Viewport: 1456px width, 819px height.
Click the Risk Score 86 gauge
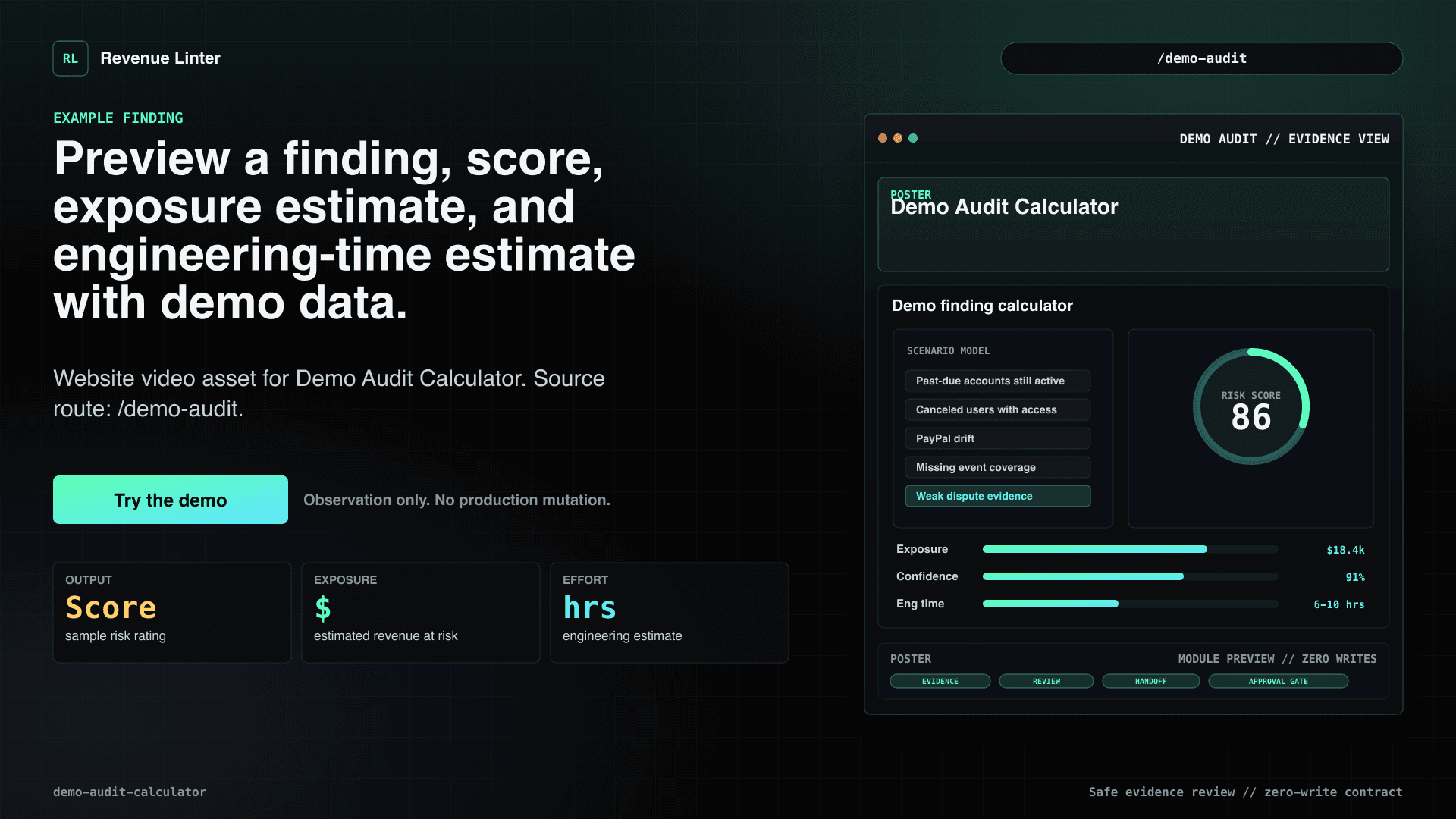(x=1250, y=406)
